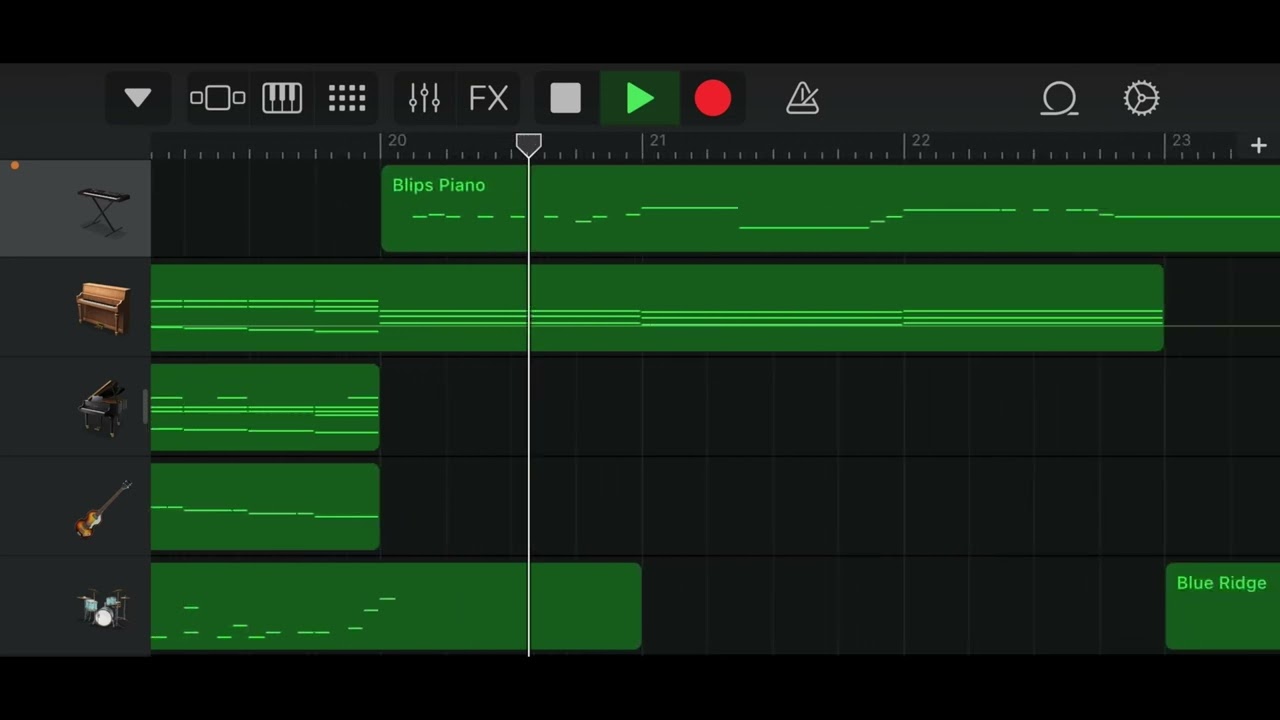Start recording with the red button
The height and width of the screenshot is (720, 1280).
(x=713, y=98)
